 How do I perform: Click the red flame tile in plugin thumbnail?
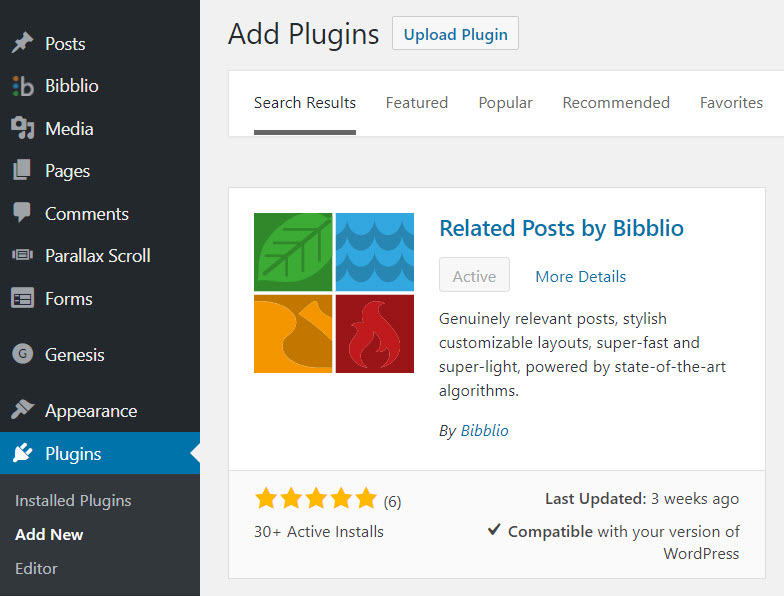tap(374, 334)
